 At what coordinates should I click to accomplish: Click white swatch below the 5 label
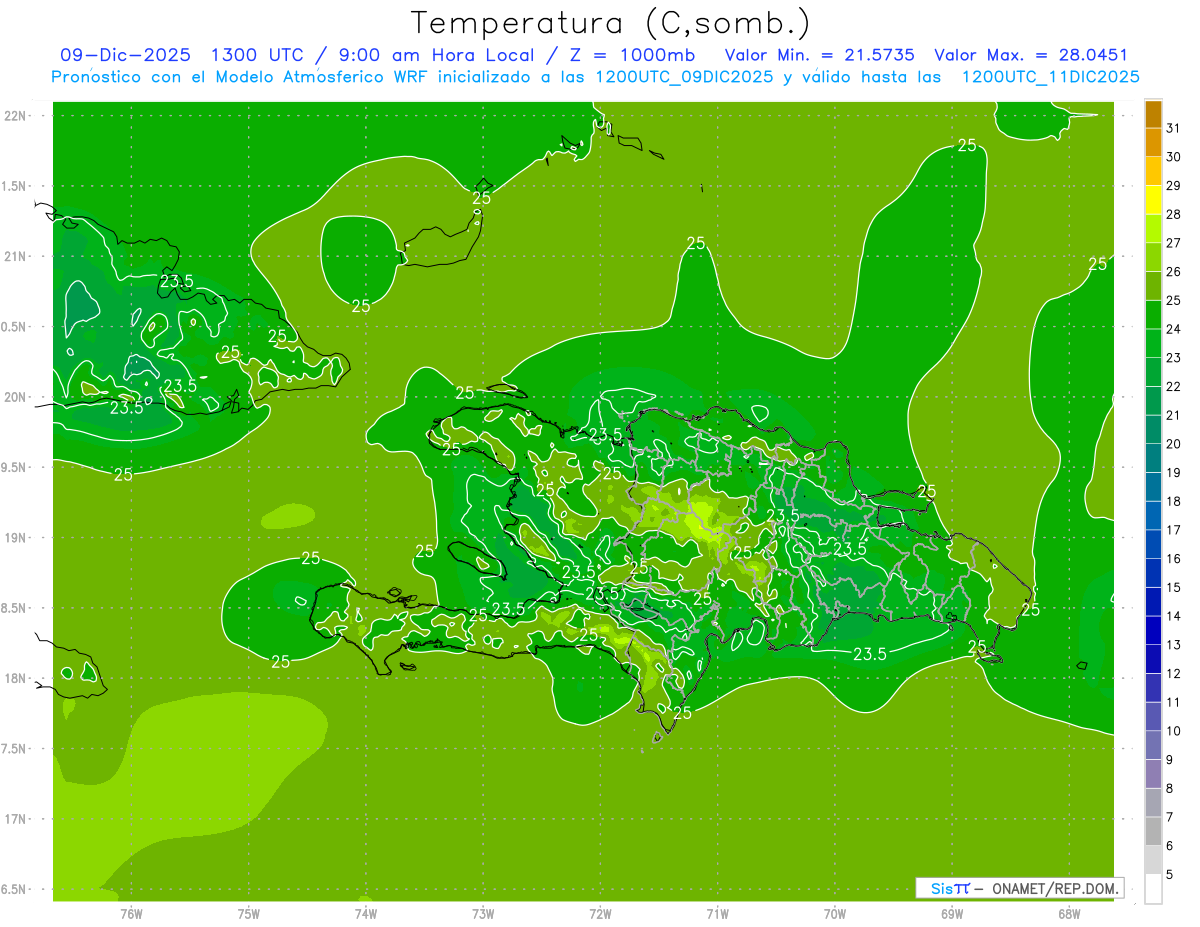[1153, 889]
